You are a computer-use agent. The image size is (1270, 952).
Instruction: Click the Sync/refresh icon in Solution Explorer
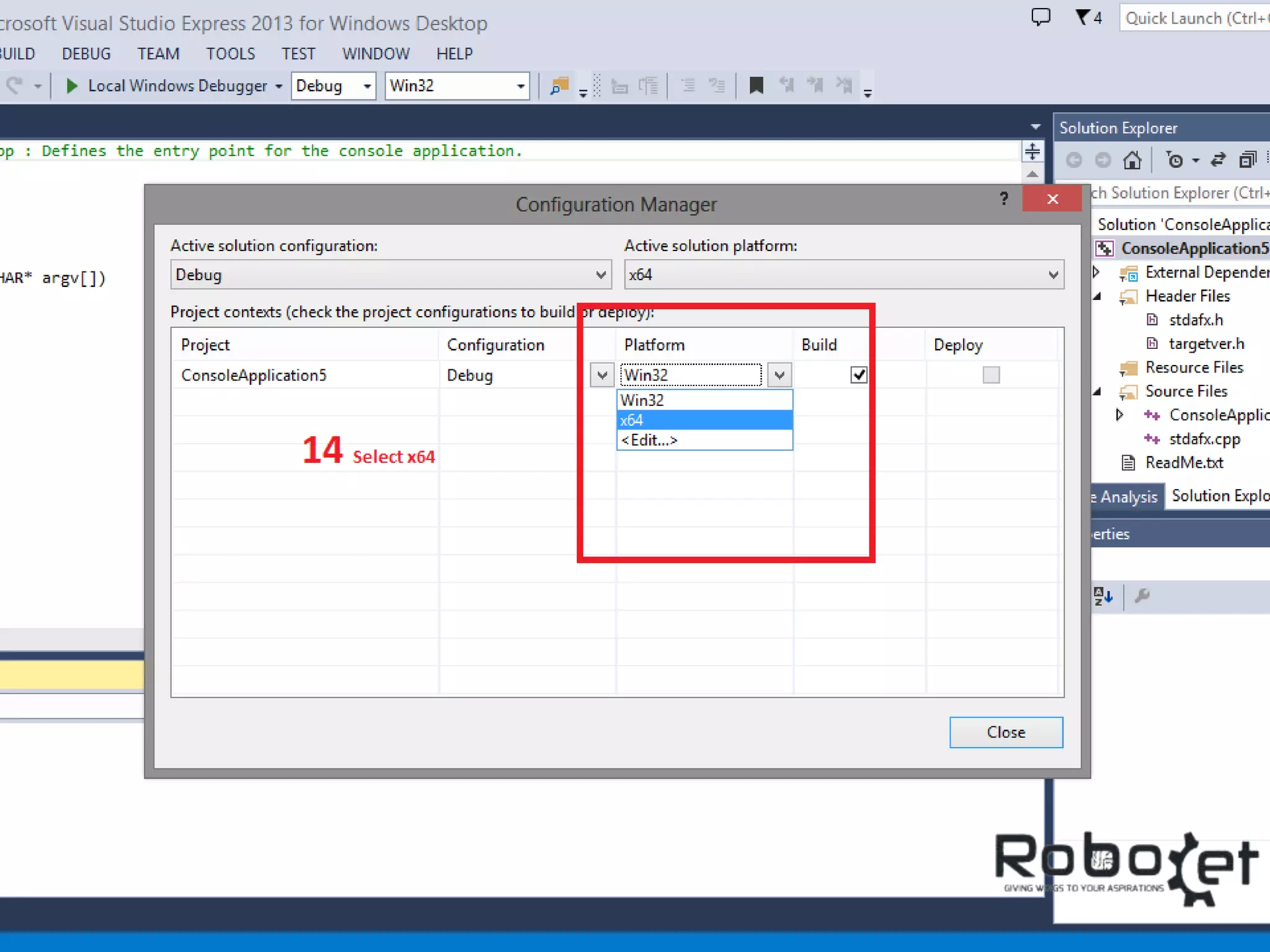(1218, 160)
